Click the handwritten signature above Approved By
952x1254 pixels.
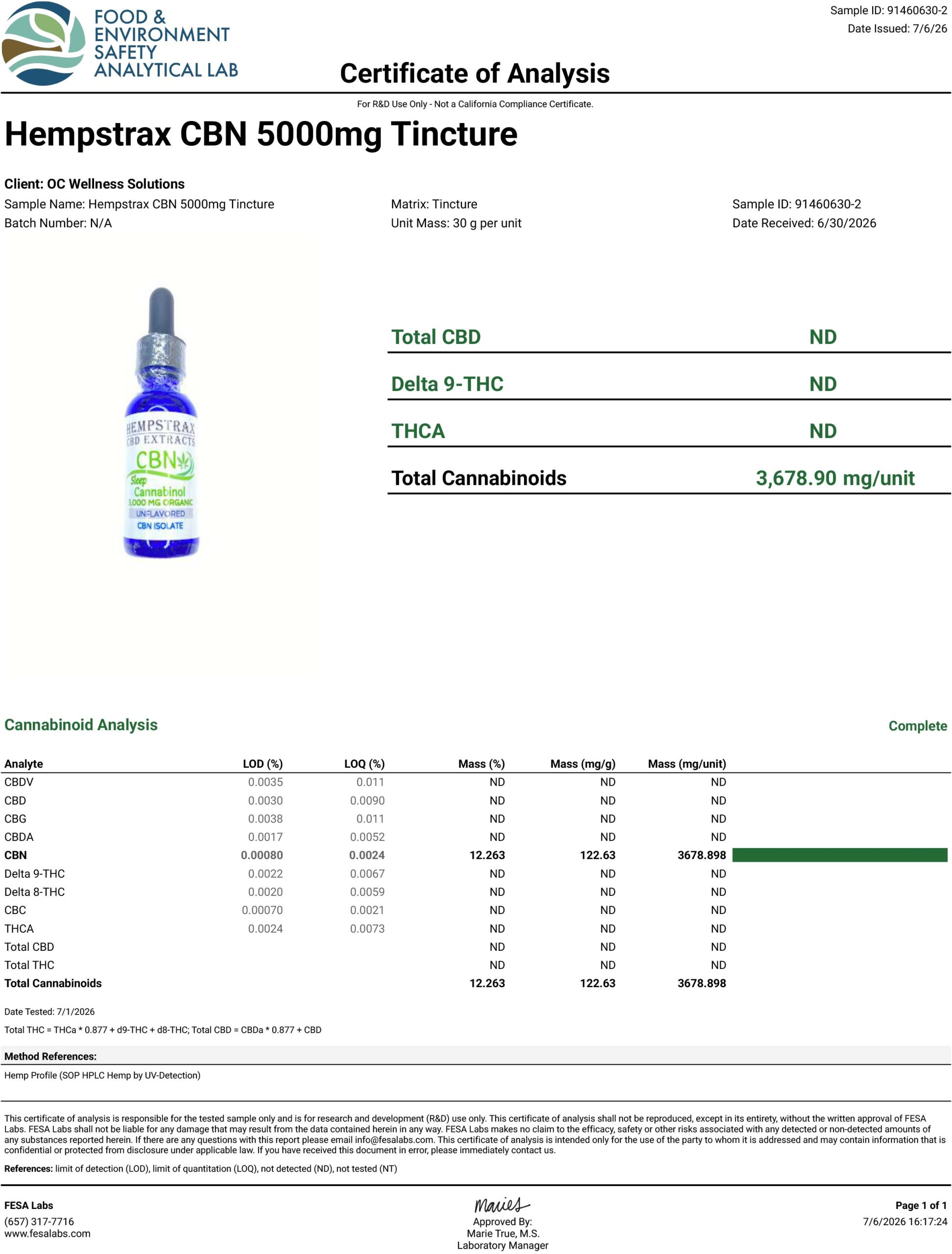pyautogui.click(x=501, y=1205)
